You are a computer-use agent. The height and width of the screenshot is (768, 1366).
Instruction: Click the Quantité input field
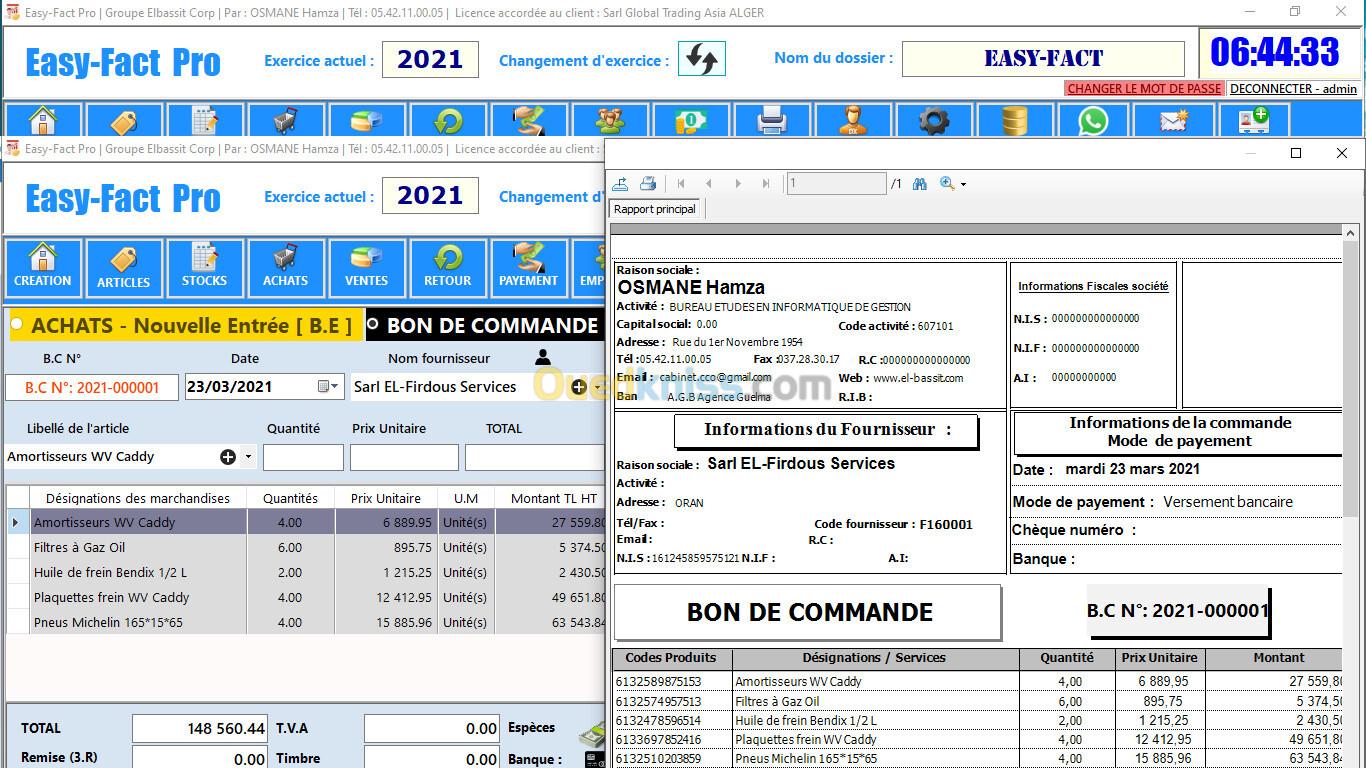[x=303, y=458]
